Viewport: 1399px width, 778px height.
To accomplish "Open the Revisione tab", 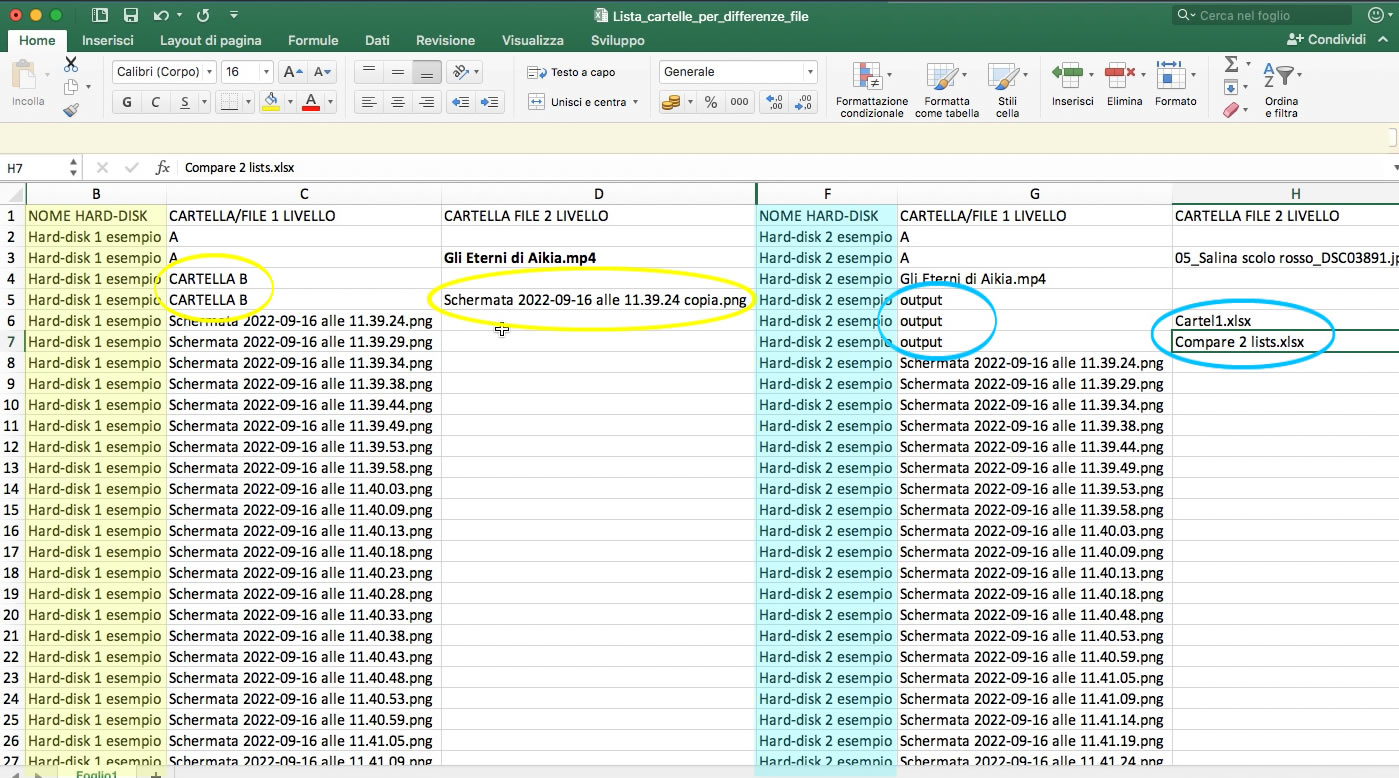I will point(446,40).
